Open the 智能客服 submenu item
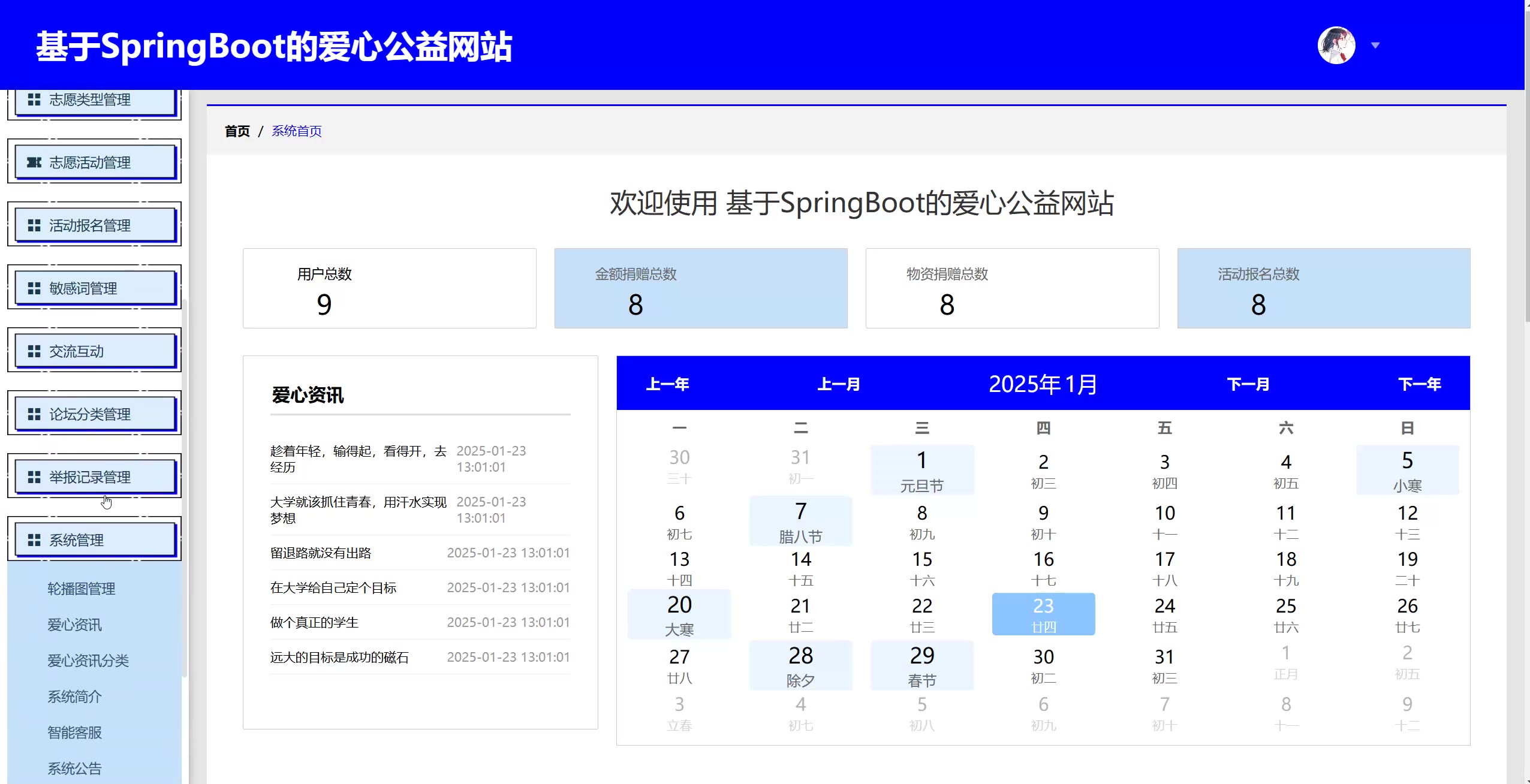The height and width of the screenshot is (784, 1530). (x=75, y=732)
